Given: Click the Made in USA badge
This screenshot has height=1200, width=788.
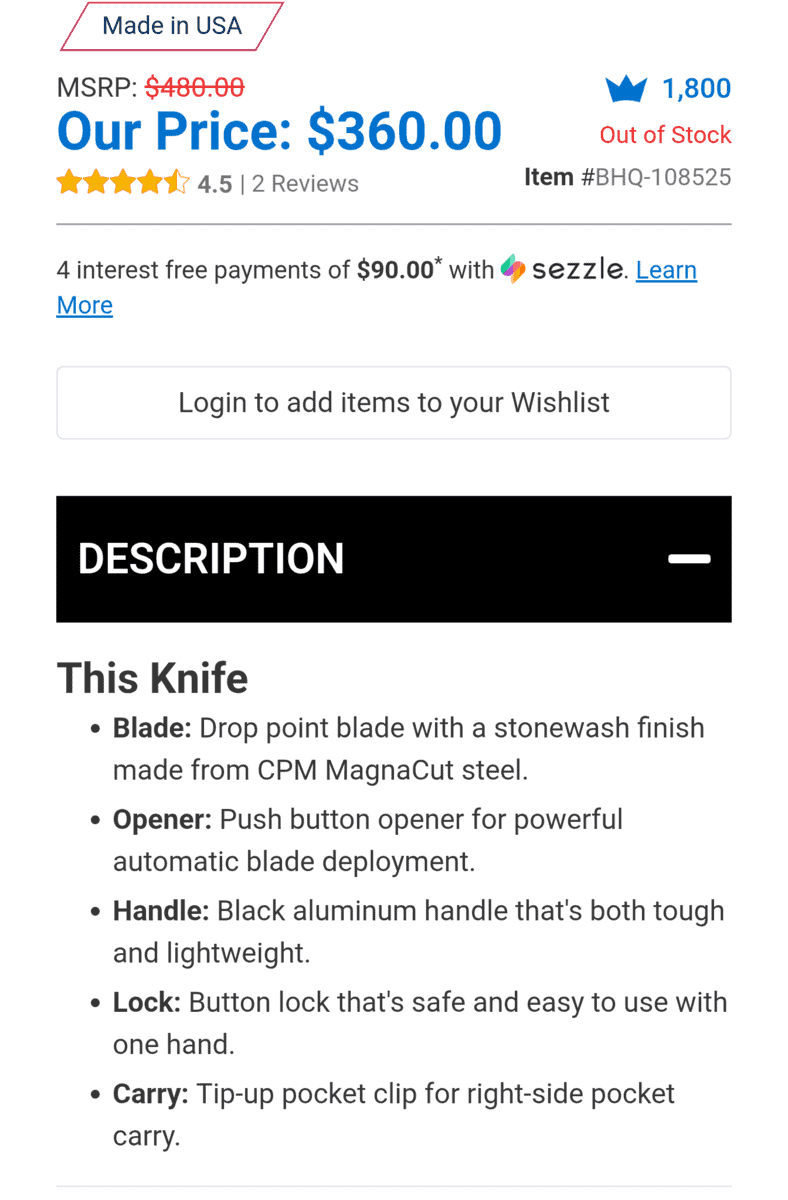Looking at the screenshot, I should (x=172, y=26).
